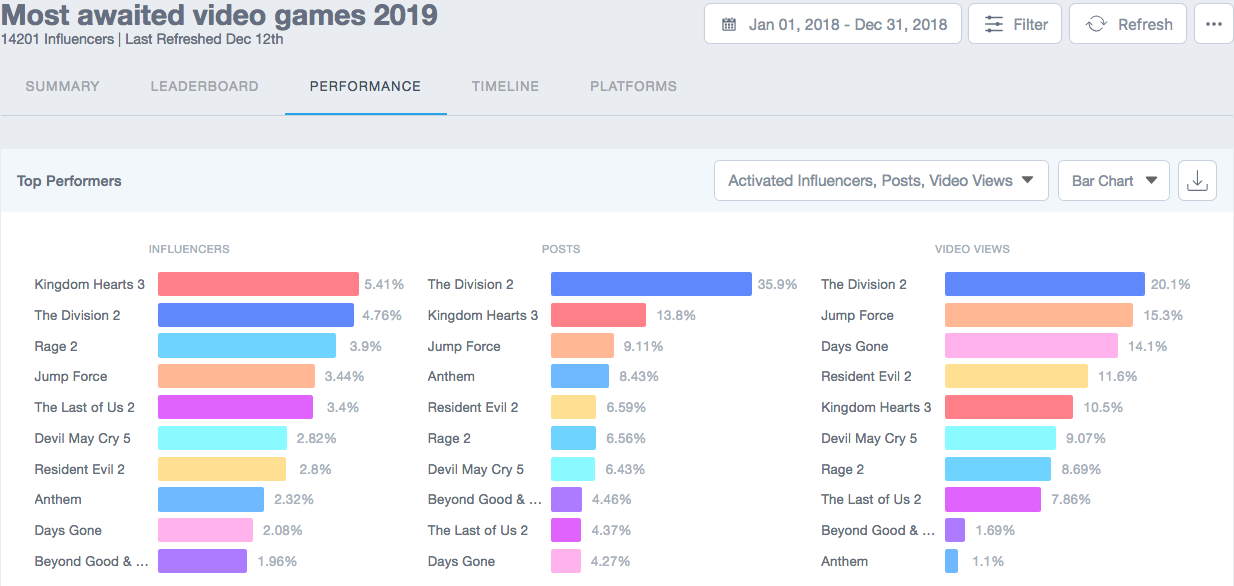The height and width of the screenshot is (586, 1234).
Task: Open the Timeline tab
Action: pyautogui.click(x=505, y=86)
